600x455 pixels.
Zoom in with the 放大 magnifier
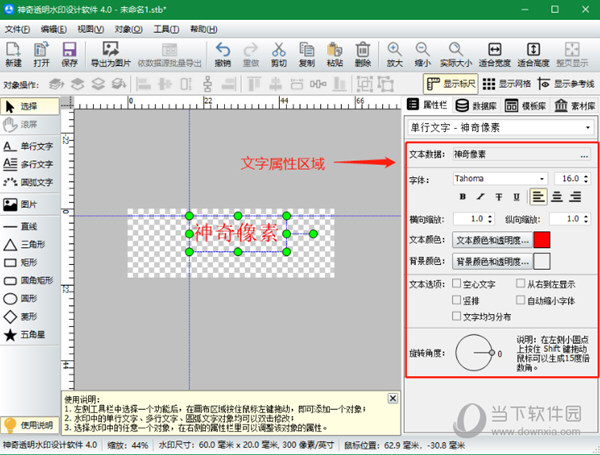click(395, 54)
